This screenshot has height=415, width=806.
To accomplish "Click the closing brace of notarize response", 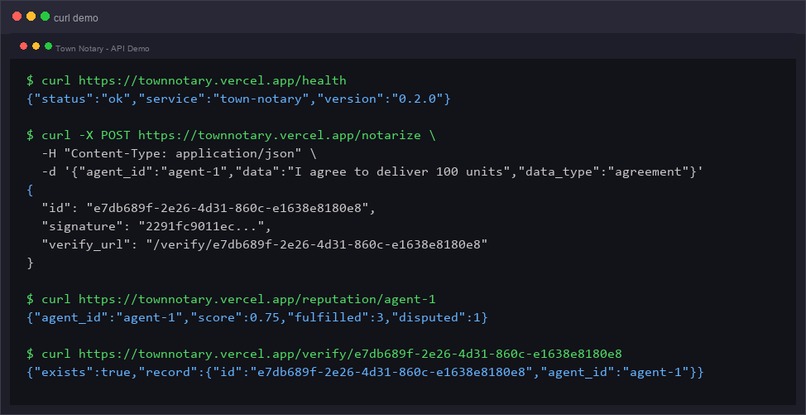I will (x=29, y=263).
